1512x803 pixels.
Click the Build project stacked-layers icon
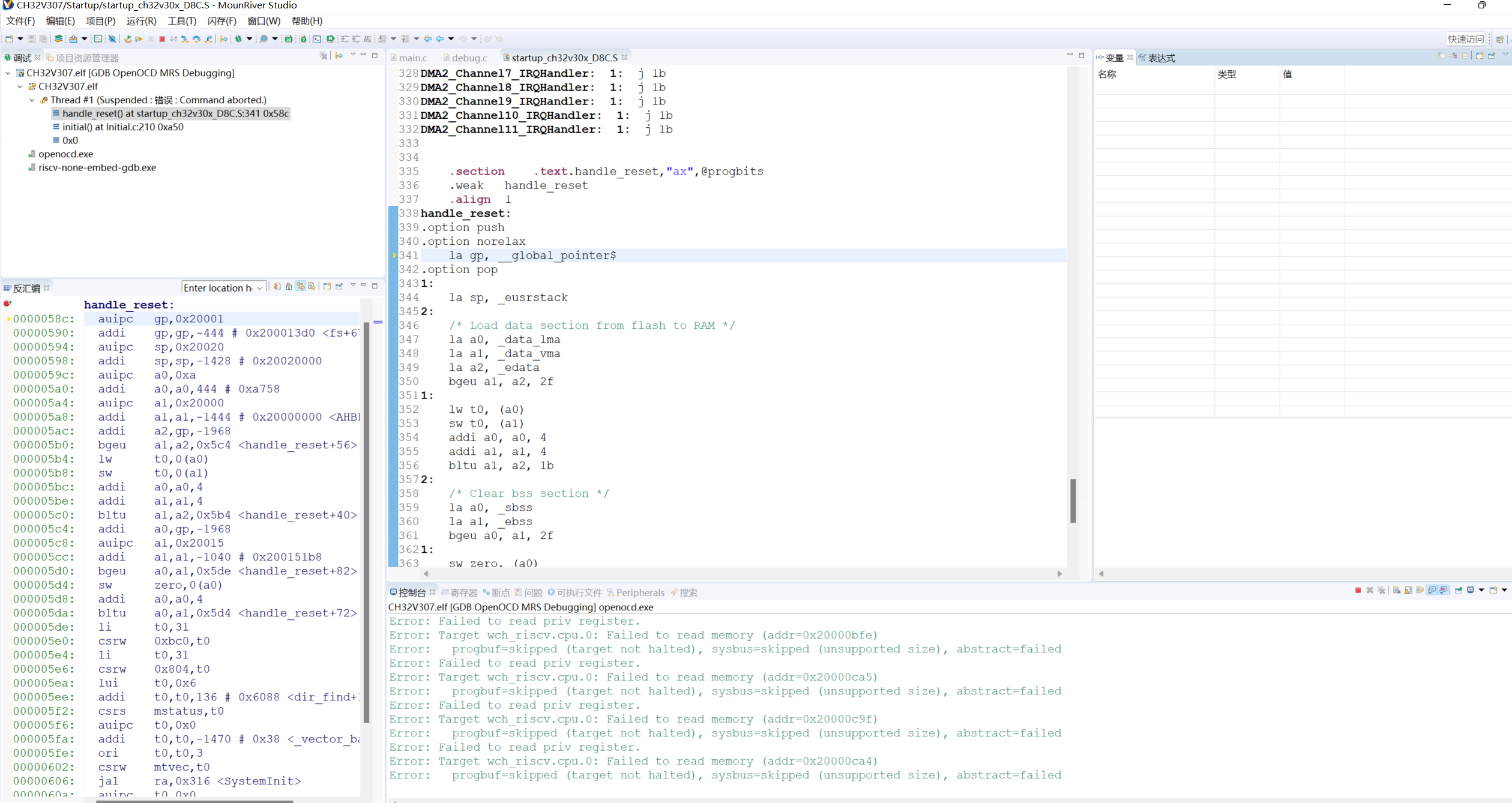point(58,39)
